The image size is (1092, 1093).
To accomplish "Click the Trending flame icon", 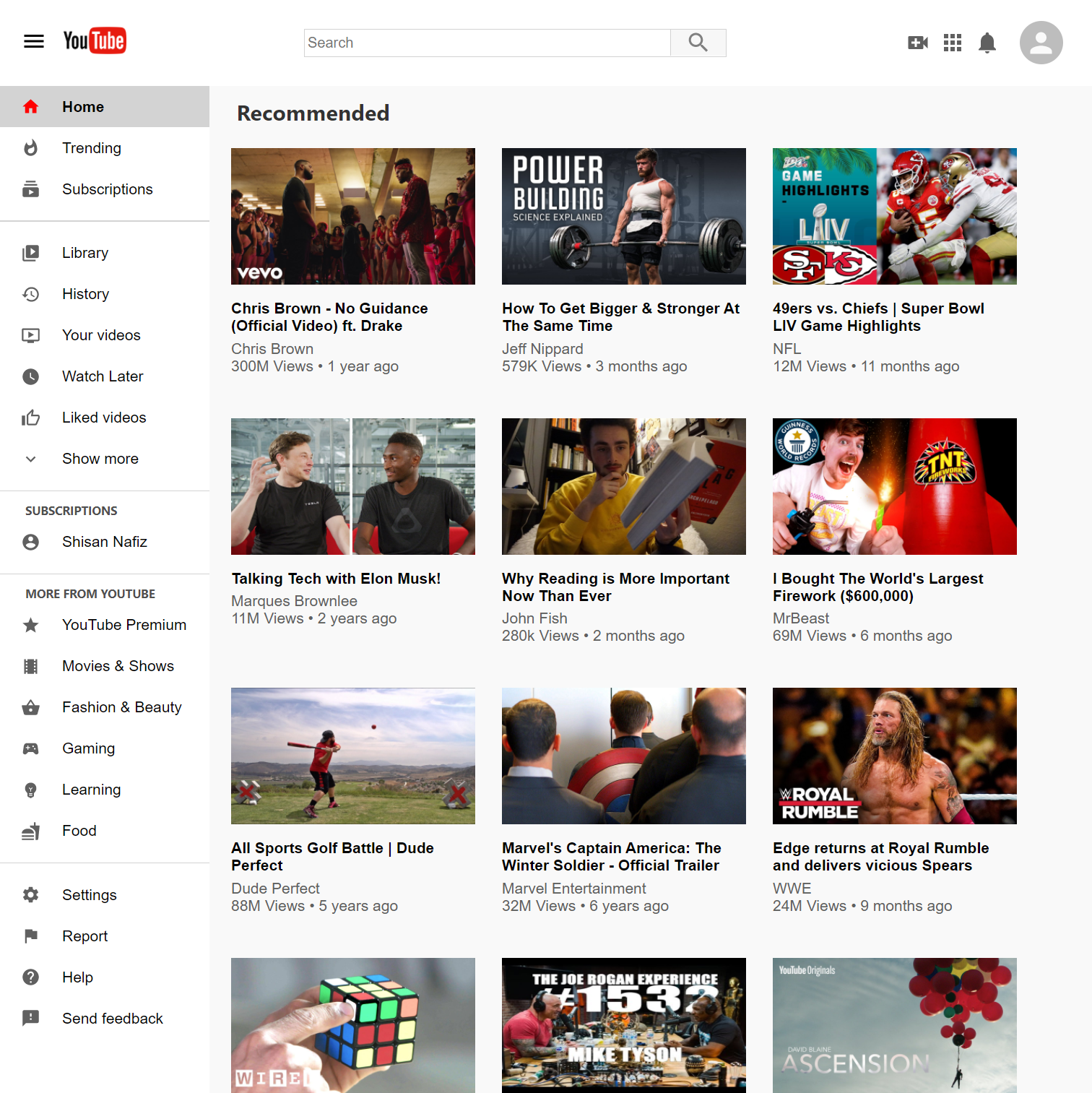I will [x=31, y=148].
